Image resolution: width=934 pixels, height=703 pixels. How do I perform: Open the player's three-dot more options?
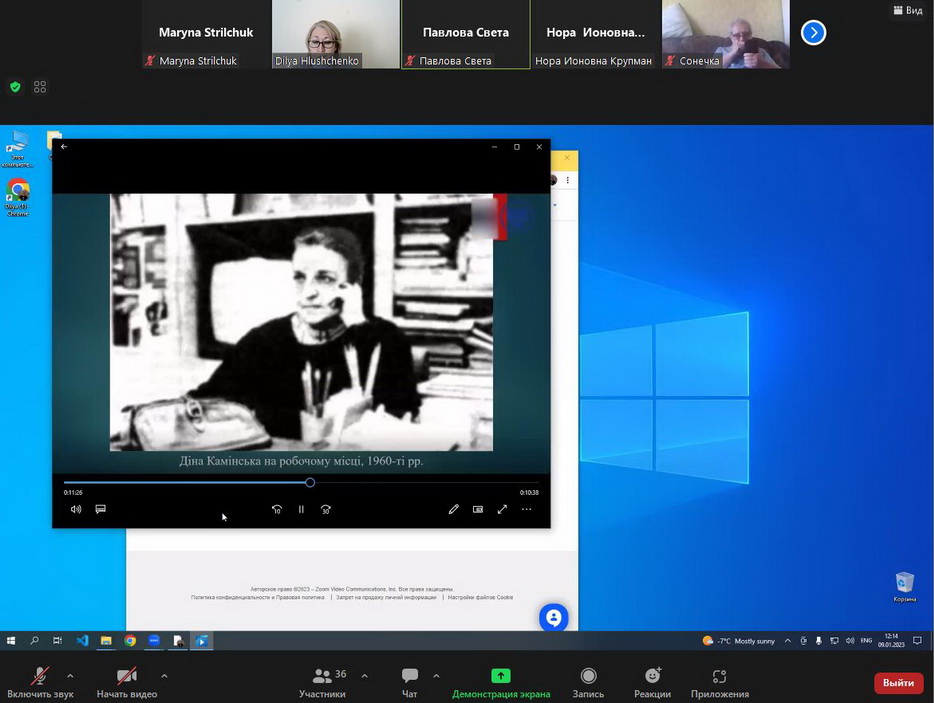[x=527, y=509]
